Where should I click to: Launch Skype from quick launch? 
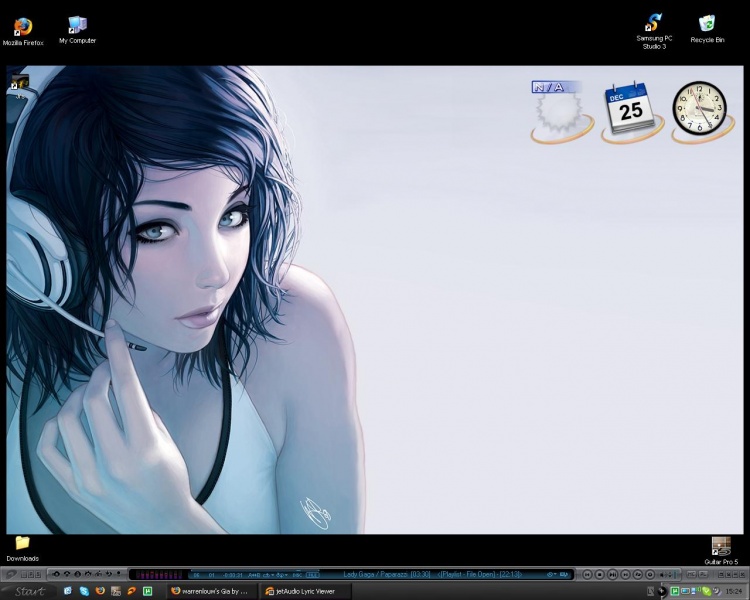click(x=84, y=591)
